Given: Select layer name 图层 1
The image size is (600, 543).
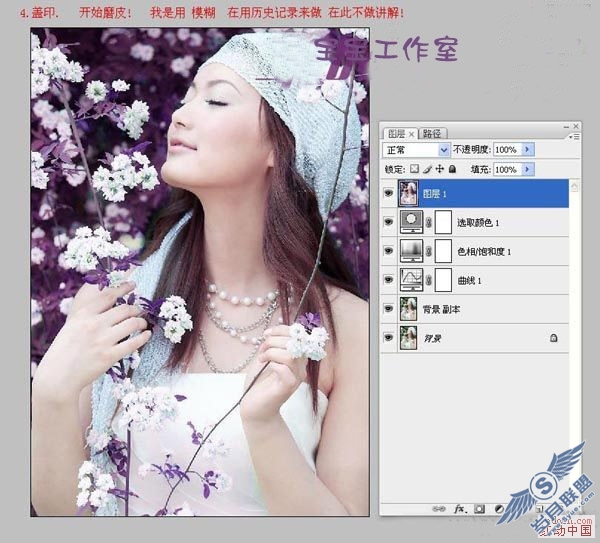Looking at the screenshot, I should tap(434, 194).
